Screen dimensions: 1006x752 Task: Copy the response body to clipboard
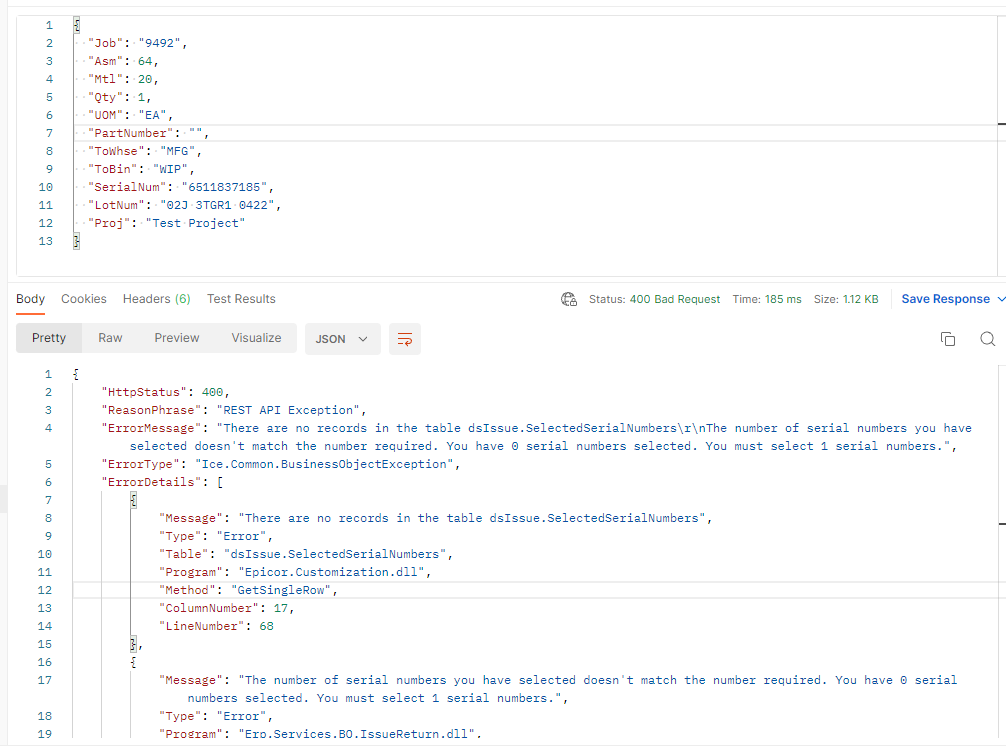[x=948, y=339]
